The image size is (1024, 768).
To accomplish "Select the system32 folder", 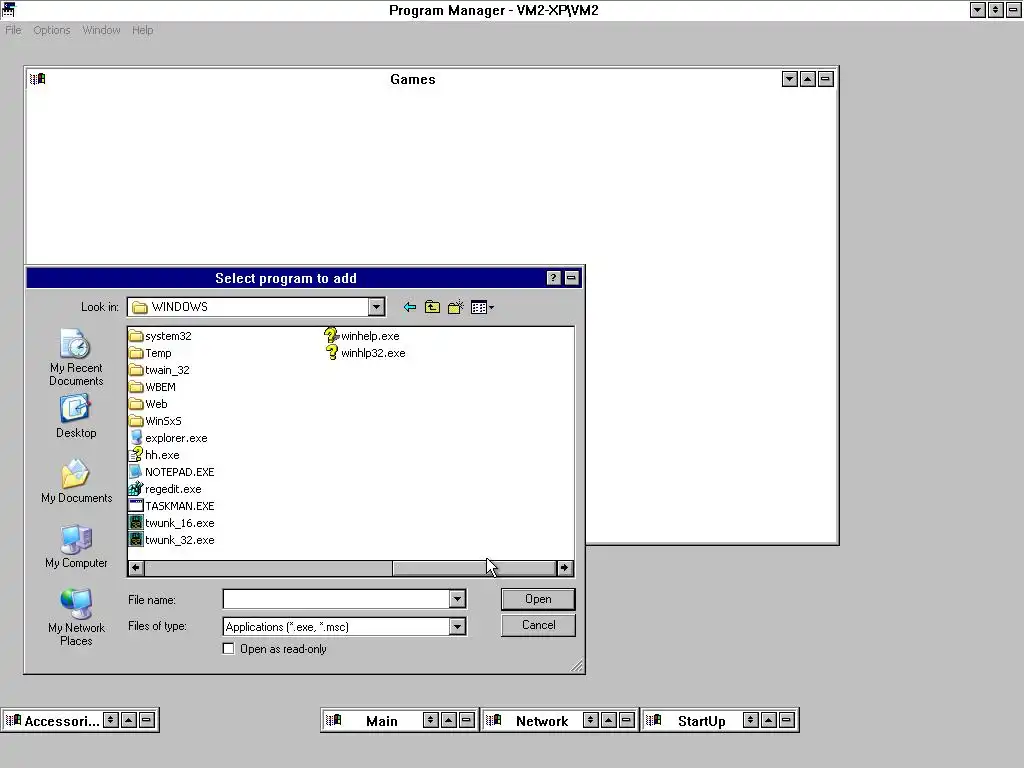I will click(161, 336).
